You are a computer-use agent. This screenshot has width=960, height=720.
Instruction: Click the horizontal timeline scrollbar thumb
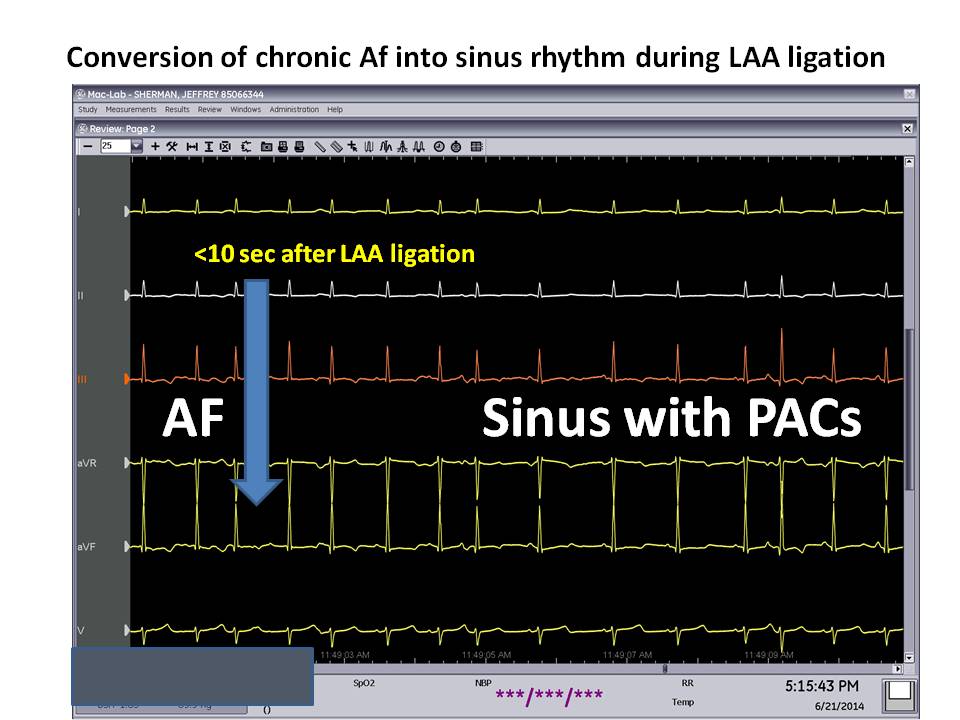point(666,668)
